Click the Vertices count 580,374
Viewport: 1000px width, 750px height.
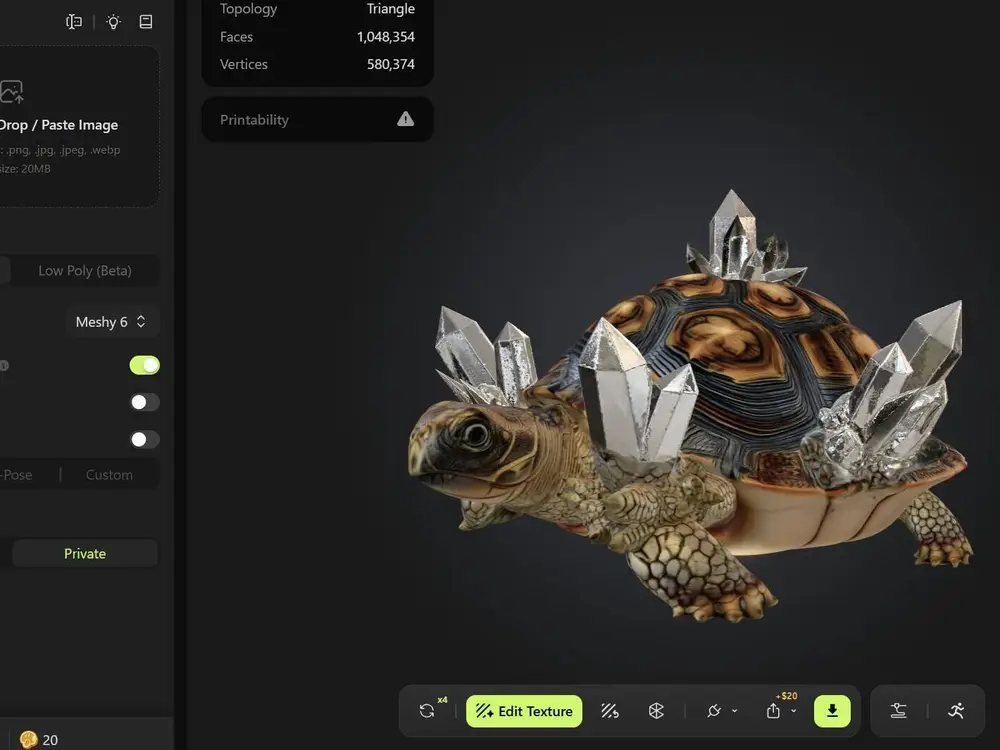390,64
